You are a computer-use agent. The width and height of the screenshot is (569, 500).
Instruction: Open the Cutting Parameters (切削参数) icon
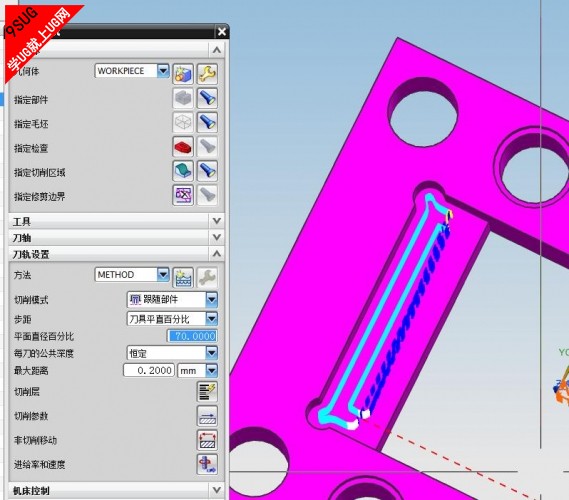click(x=207, y=416)
